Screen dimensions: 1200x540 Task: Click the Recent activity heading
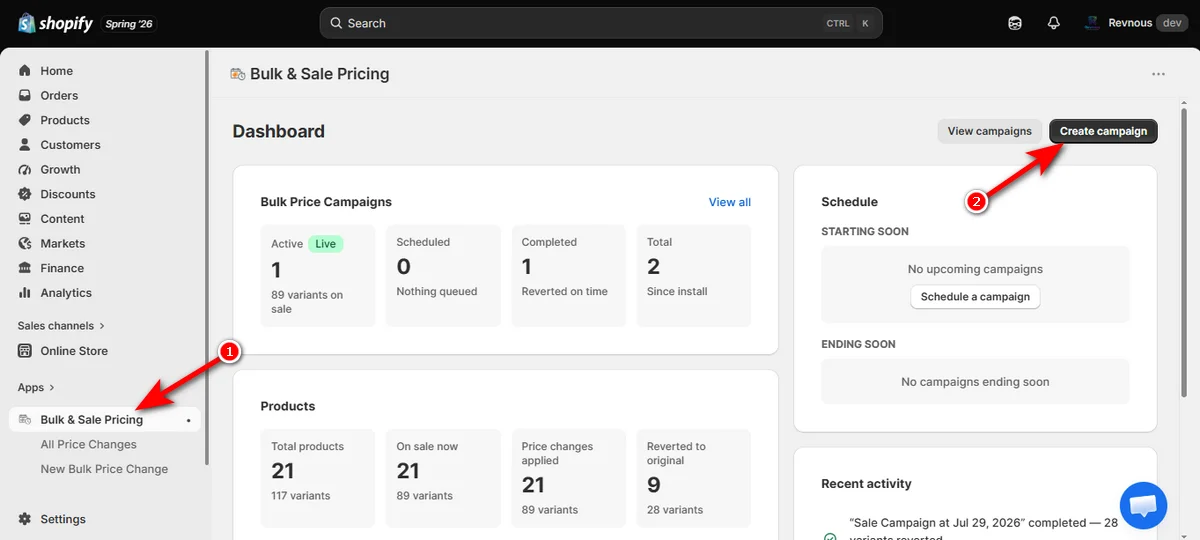(x=866, y=484)
